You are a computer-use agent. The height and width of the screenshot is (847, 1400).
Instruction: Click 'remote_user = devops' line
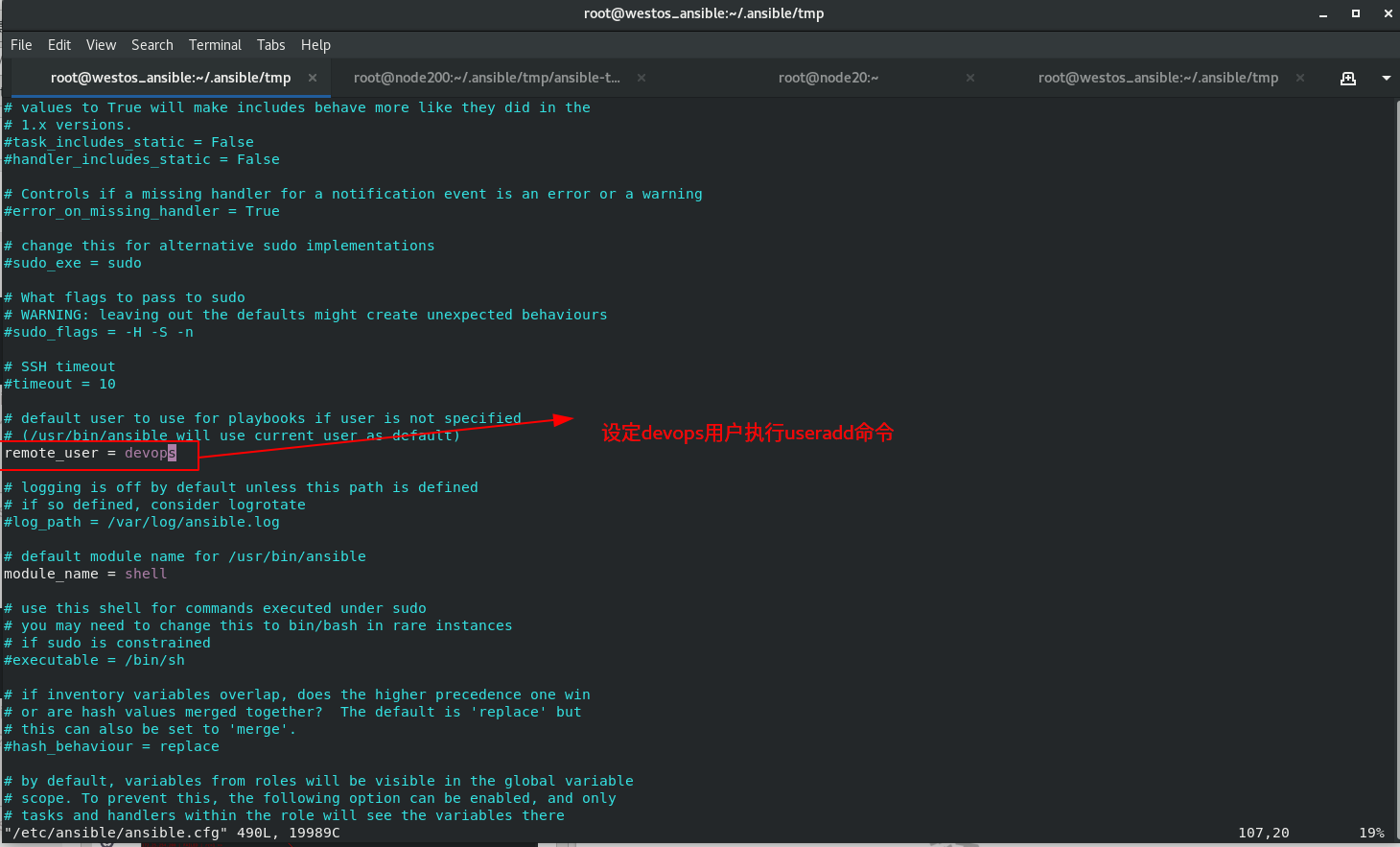90,453
